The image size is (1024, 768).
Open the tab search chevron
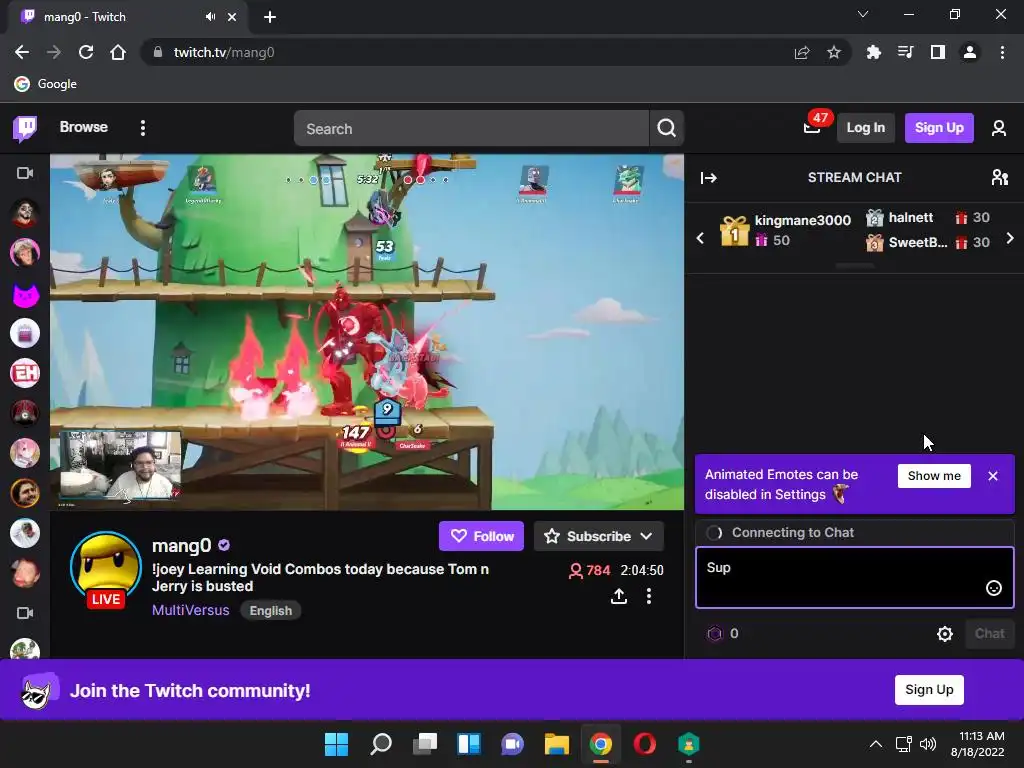tap(863, 14)
